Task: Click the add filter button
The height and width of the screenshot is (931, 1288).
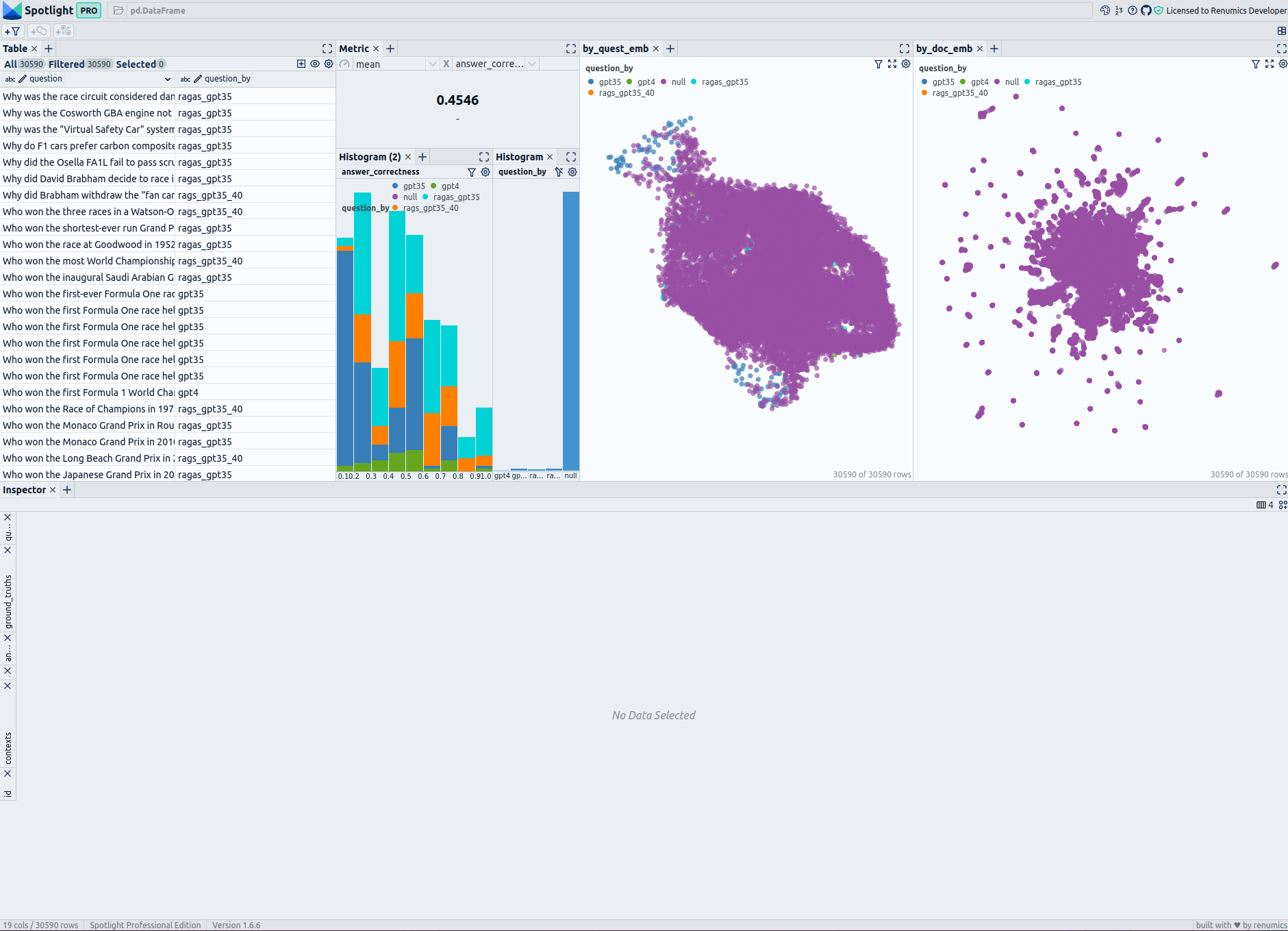Action: pos(12,31)
